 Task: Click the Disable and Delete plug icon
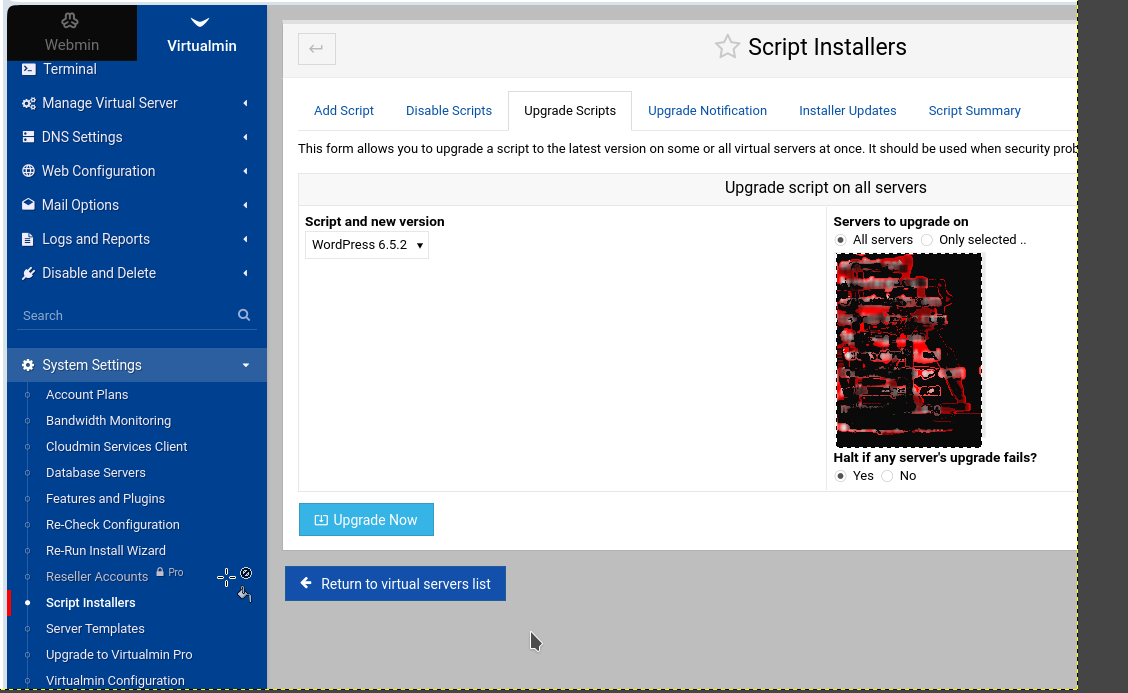coord(28,273)
